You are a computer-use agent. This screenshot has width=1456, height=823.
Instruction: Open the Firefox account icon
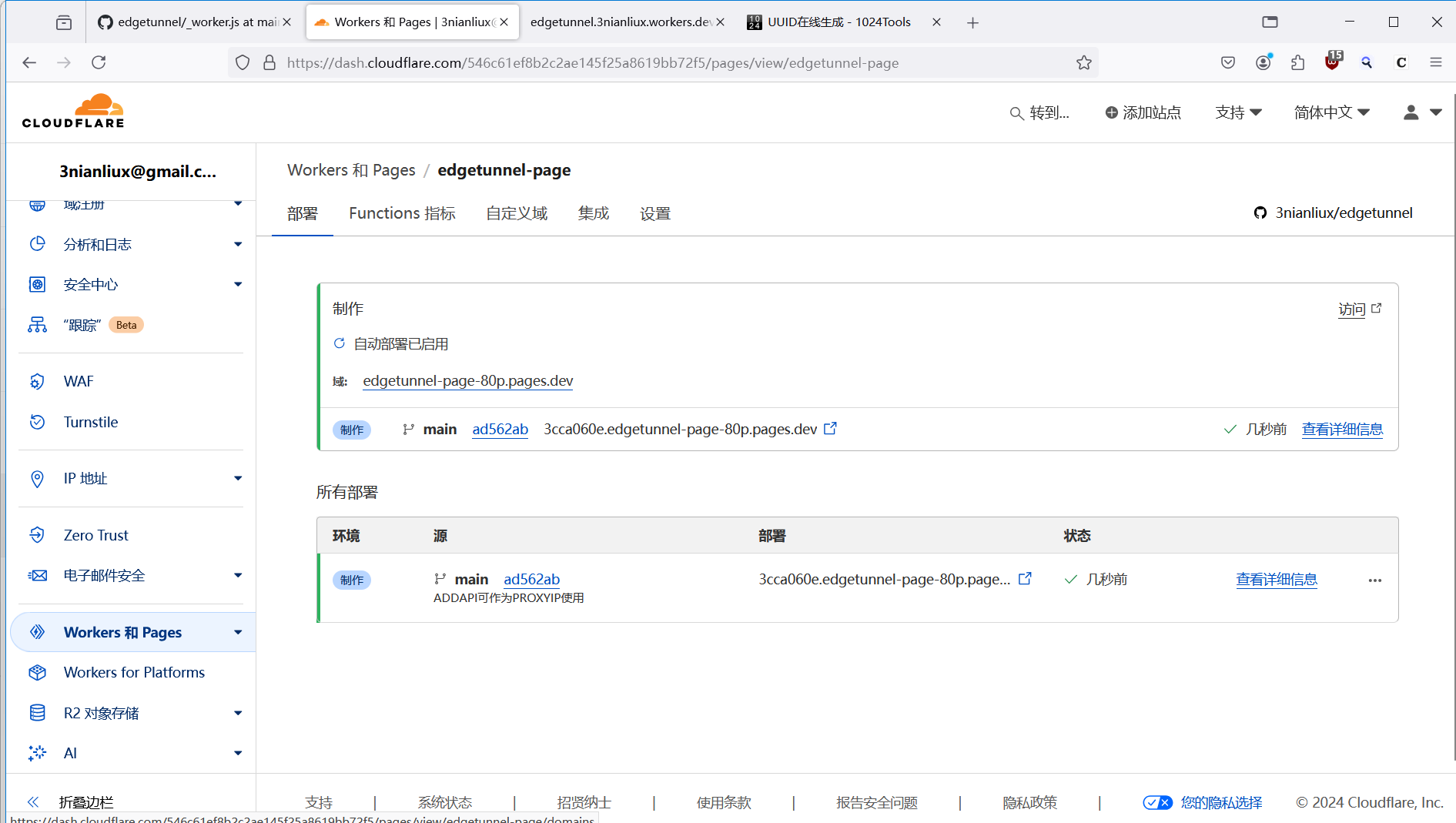point(1264,62)
